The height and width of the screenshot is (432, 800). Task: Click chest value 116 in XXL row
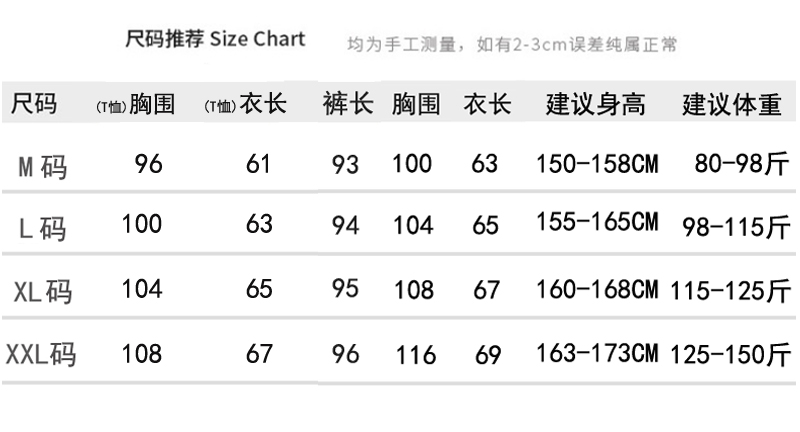[415, 355]
